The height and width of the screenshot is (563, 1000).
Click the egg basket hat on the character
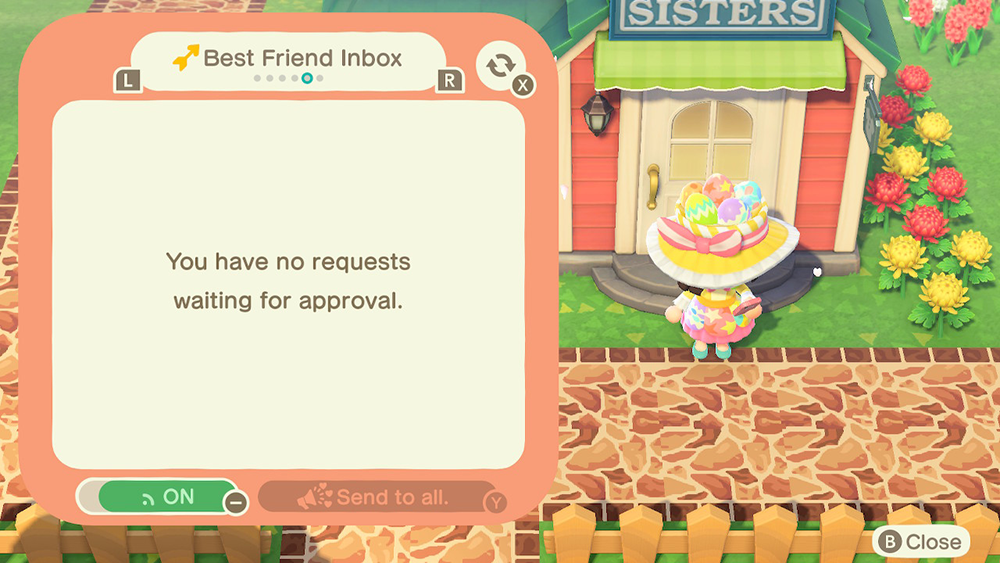coord(722,226)
